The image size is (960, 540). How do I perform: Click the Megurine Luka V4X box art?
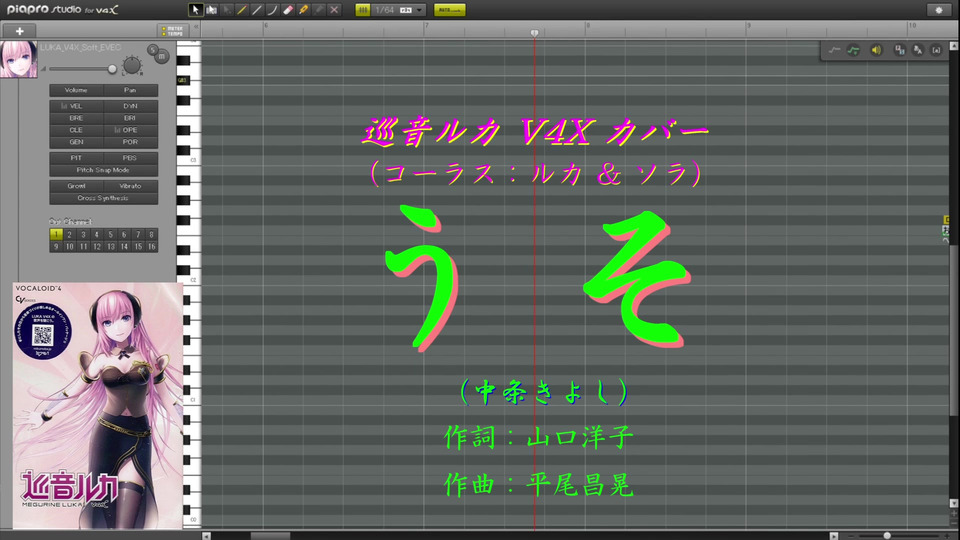tap(98, 405)
